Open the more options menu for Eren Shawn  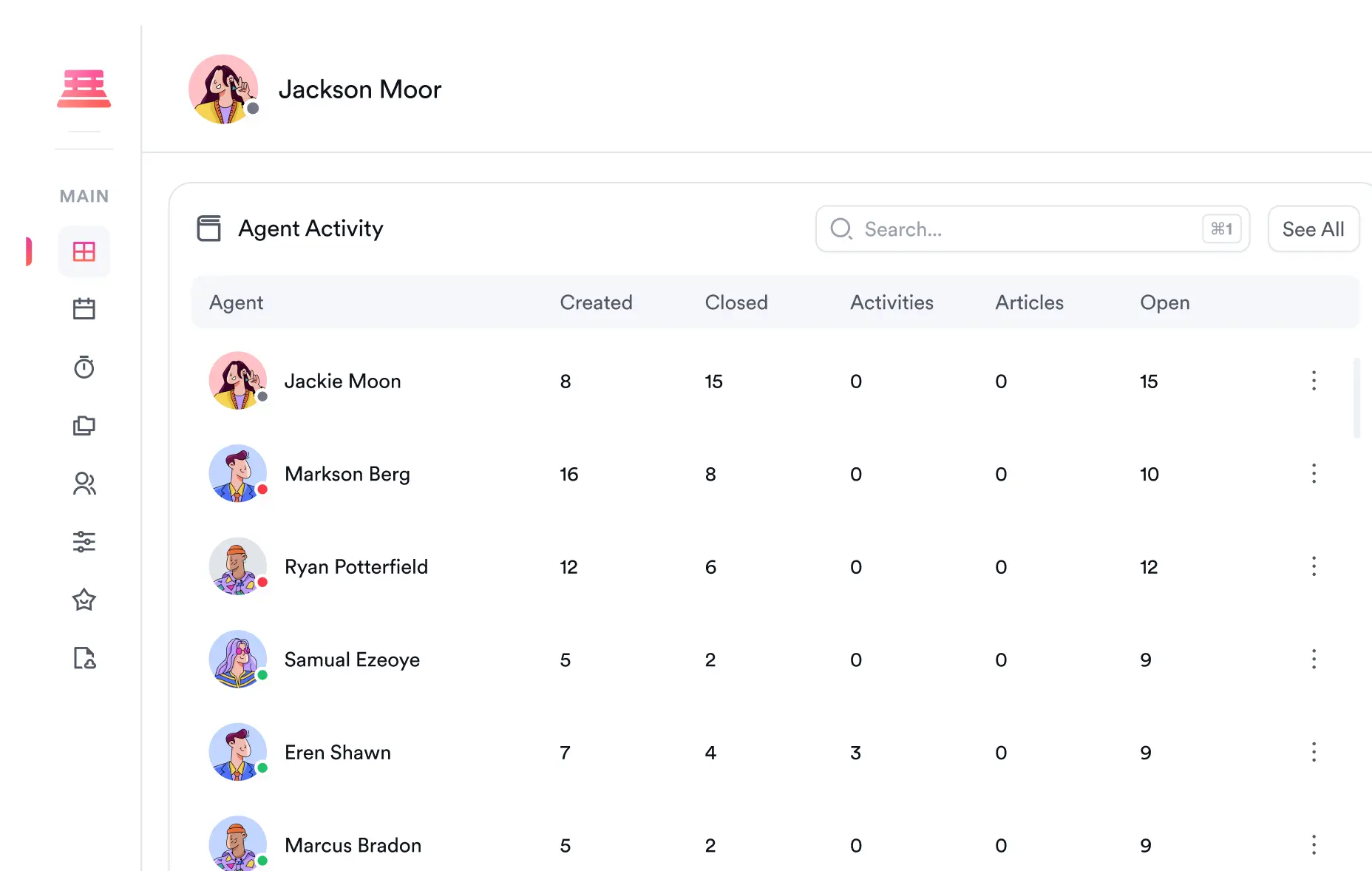pos(1314,752)
